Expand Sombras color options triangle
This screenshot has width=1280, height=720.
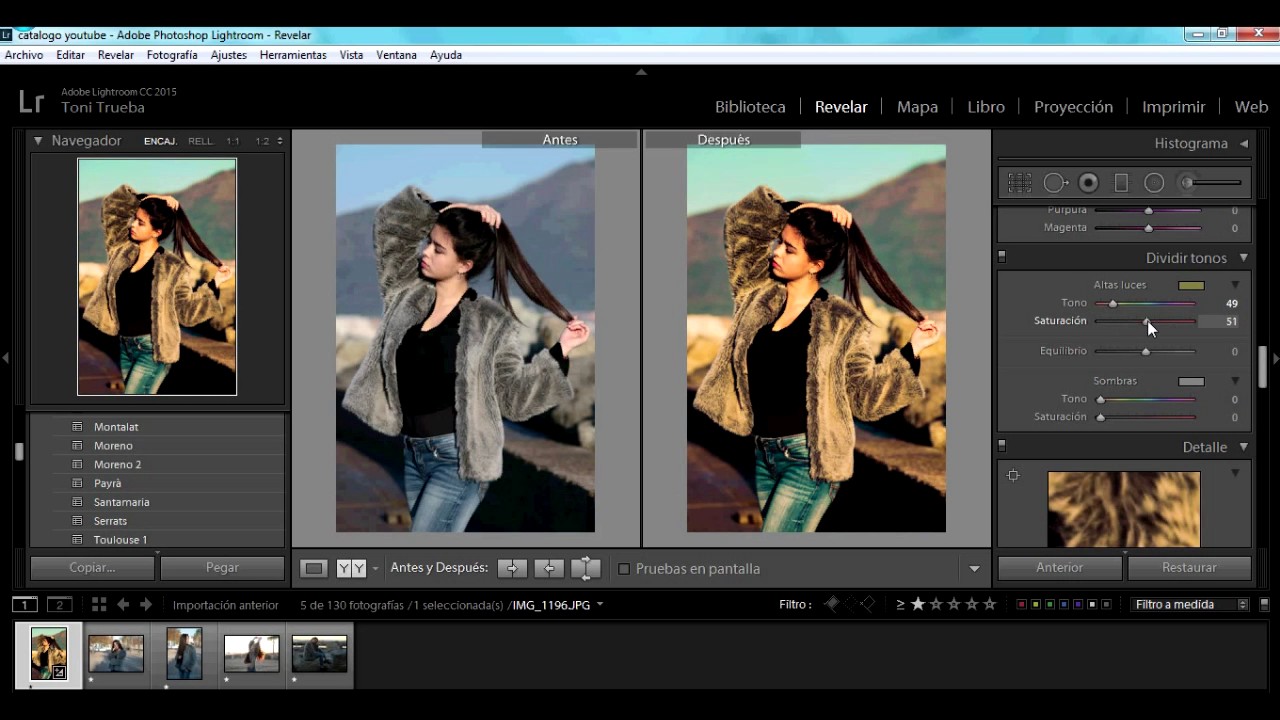[1236, 381]
